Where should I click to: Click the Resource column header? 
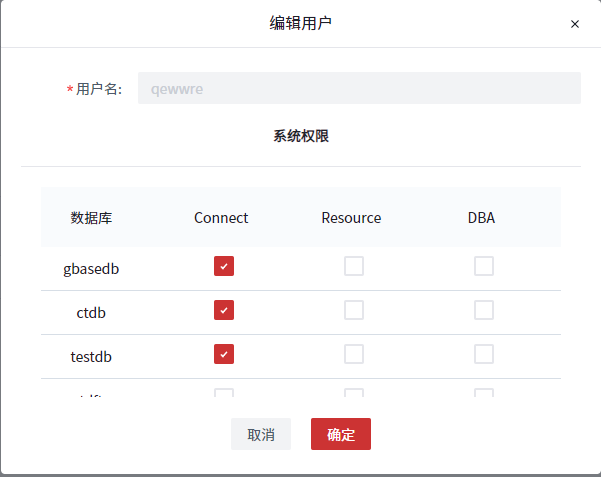click(x=351, y=218)
